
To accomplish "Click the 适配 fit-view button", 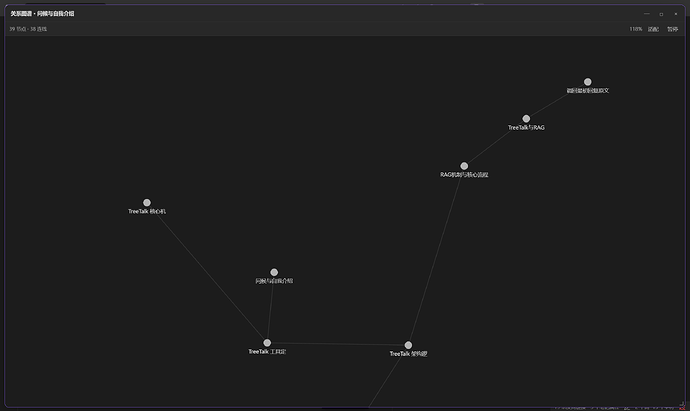I will (653, 29).
